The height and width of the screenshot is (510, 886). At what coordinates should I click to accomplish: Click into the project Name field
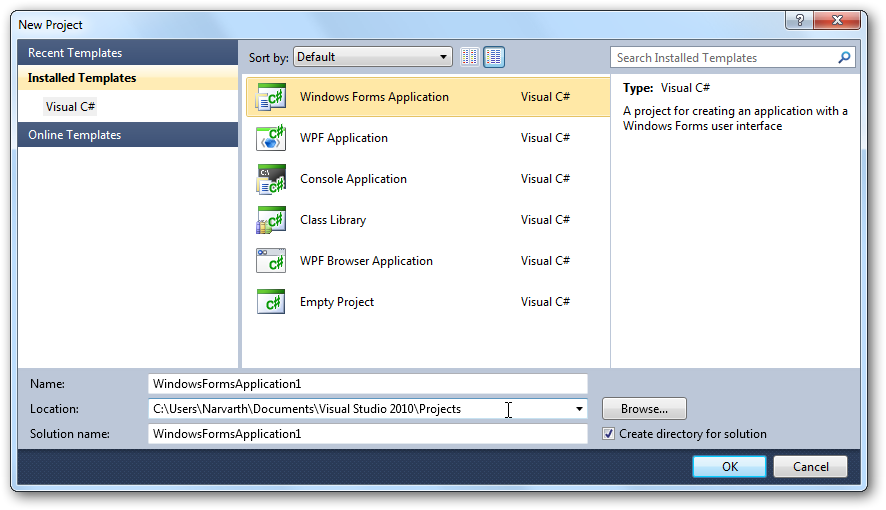pos(367,384)
